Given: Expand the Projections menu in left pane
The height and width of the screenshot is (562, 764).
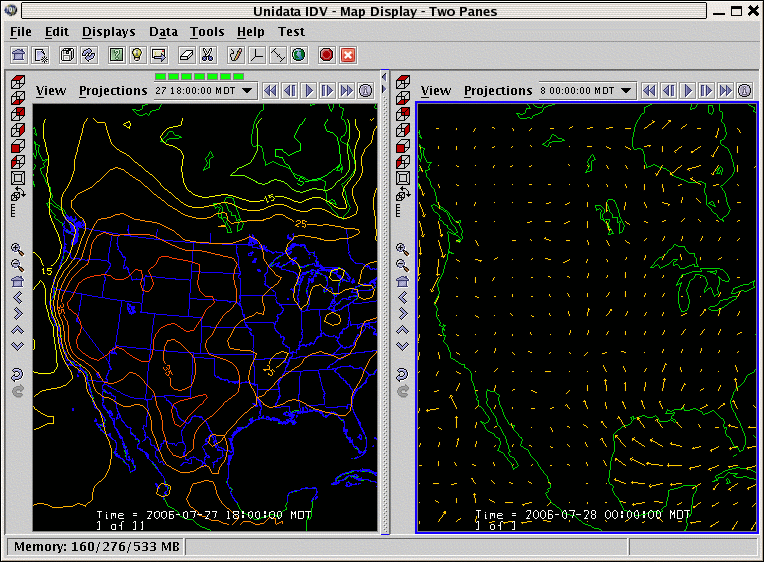Looking at the screenshot, I should click(x=113, y=90).
